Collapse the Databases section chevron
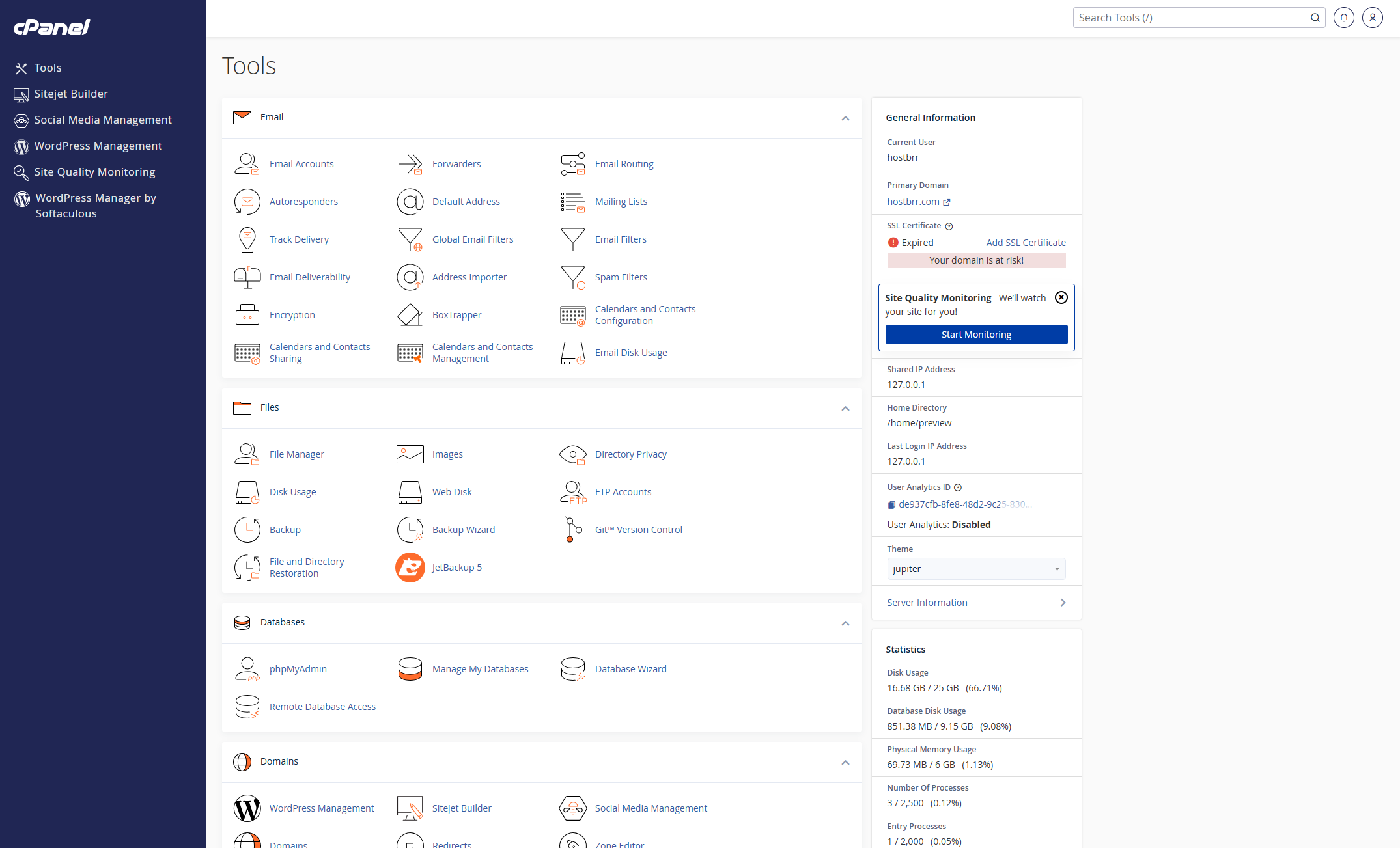 tap(845, 623)
